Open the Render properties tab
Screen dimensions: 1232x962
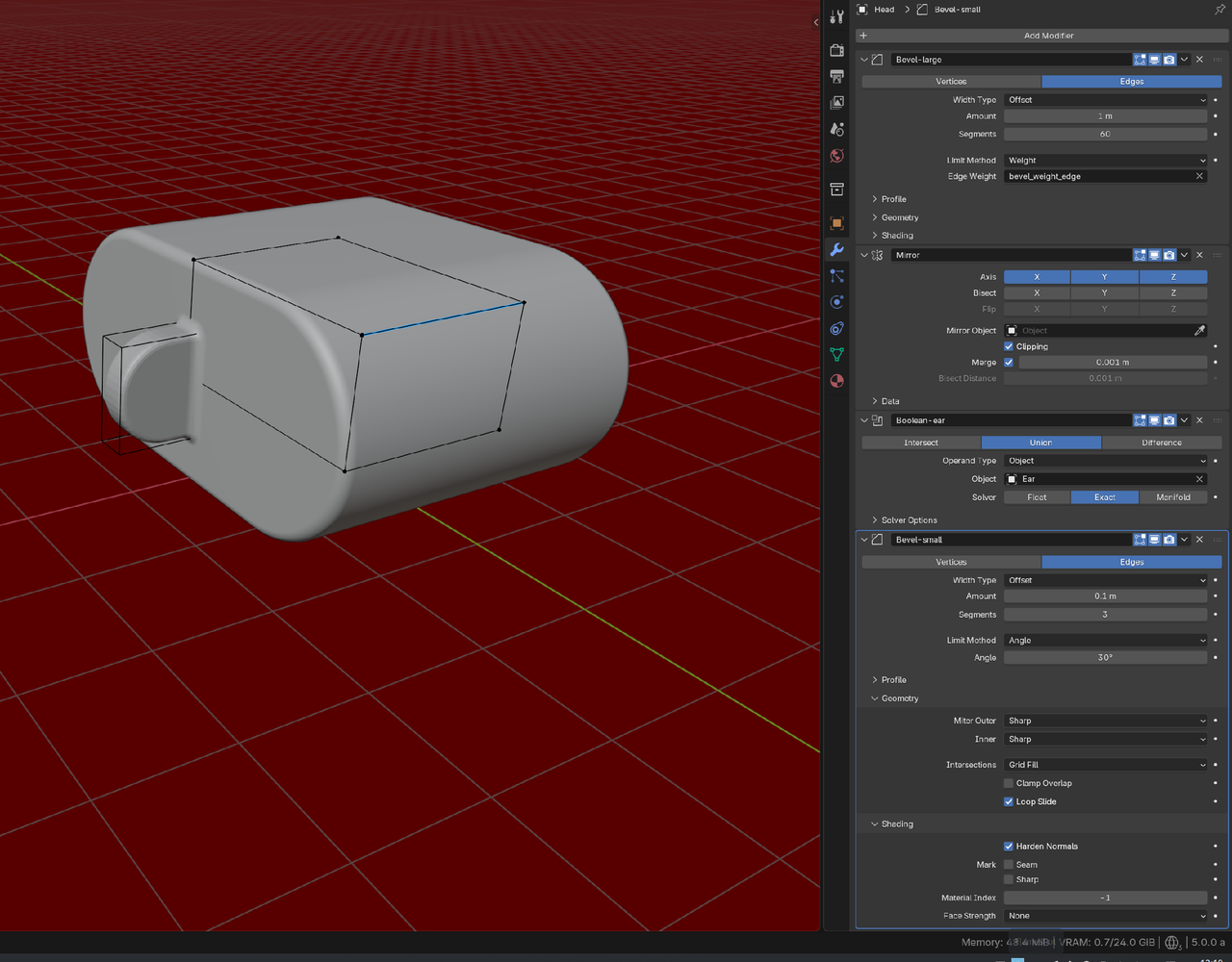(x=836, y=50)
